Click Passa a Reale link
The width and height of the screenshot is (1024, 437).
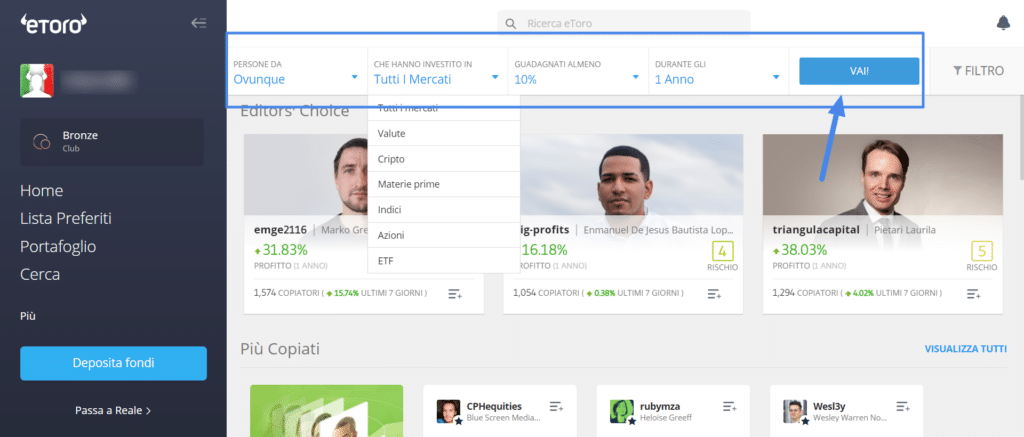113,410
